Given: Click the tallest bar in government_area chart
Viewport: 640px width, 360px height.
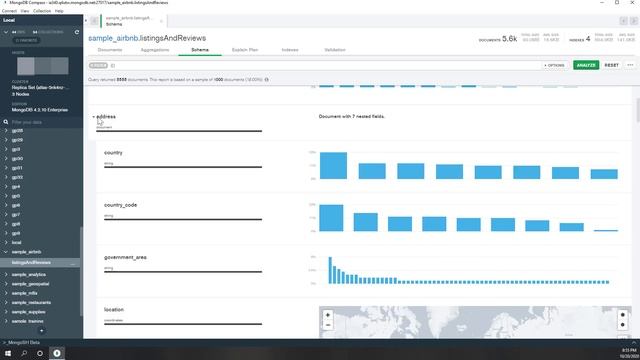Looking at the screenshot, I should 330,270.
